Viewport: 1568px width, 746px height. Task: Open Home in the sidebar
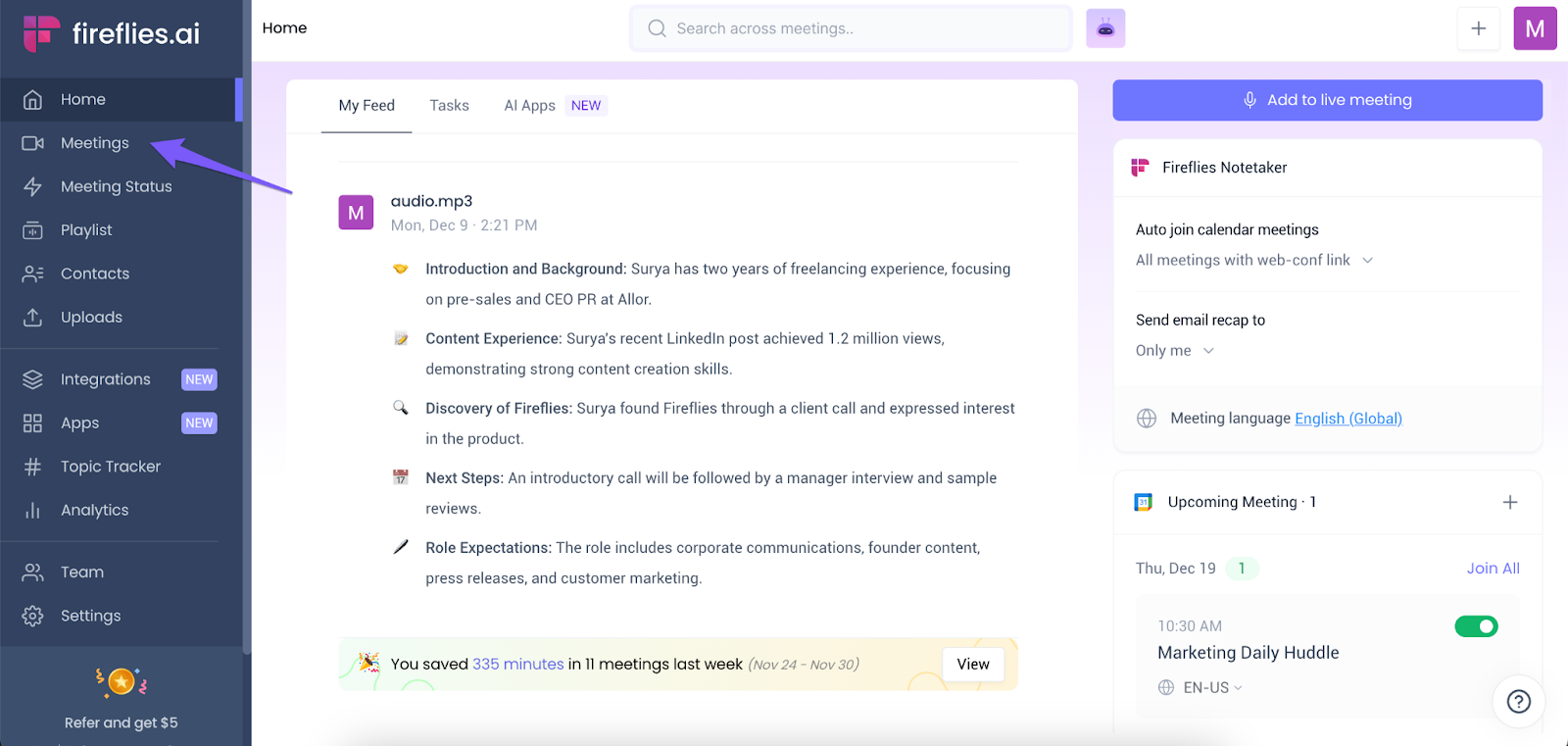click(122, 99)
